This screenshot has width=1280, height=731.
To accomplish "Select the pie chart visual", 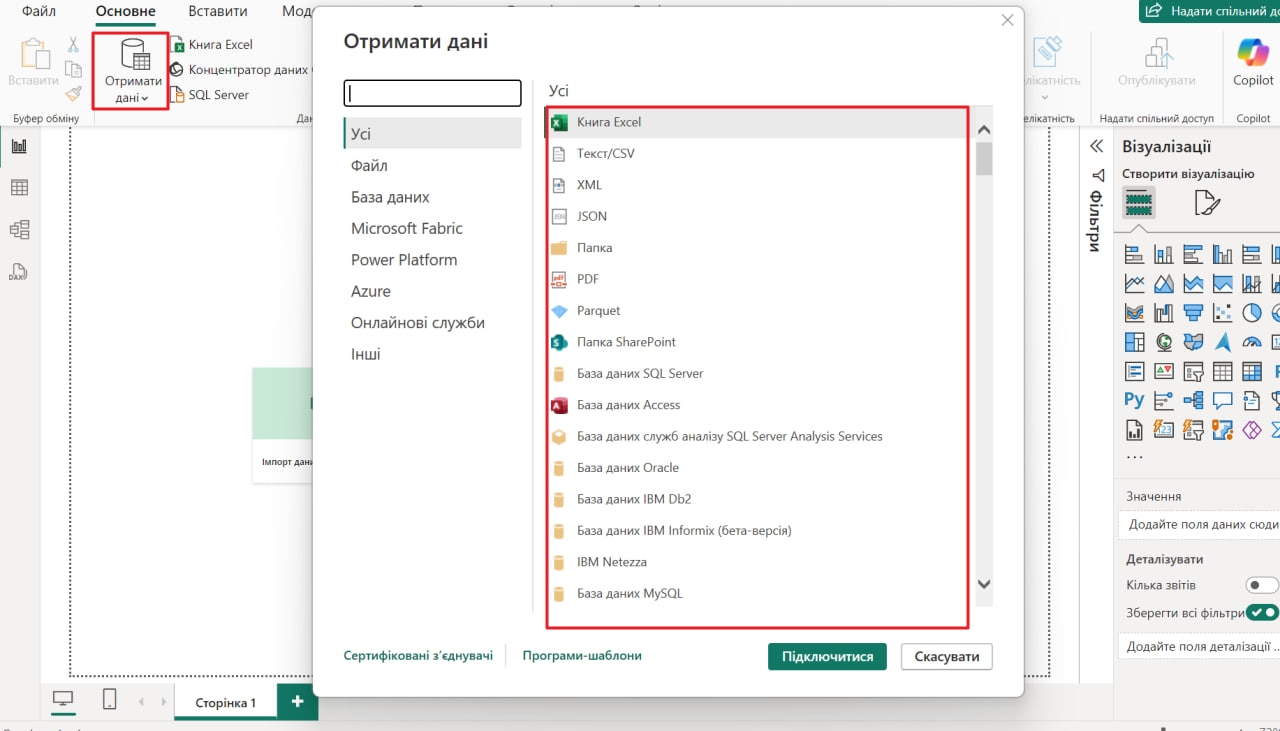I will coord(1252,313).
